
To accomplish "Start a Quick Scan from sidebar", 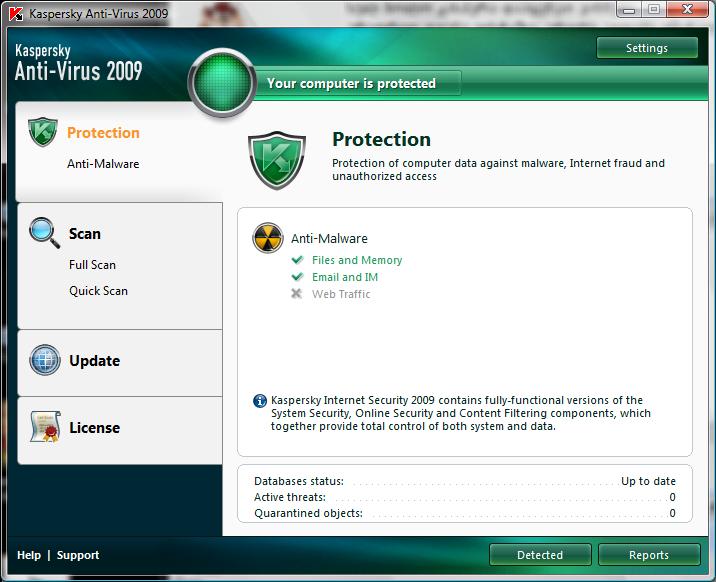I will tap(98, 291).
